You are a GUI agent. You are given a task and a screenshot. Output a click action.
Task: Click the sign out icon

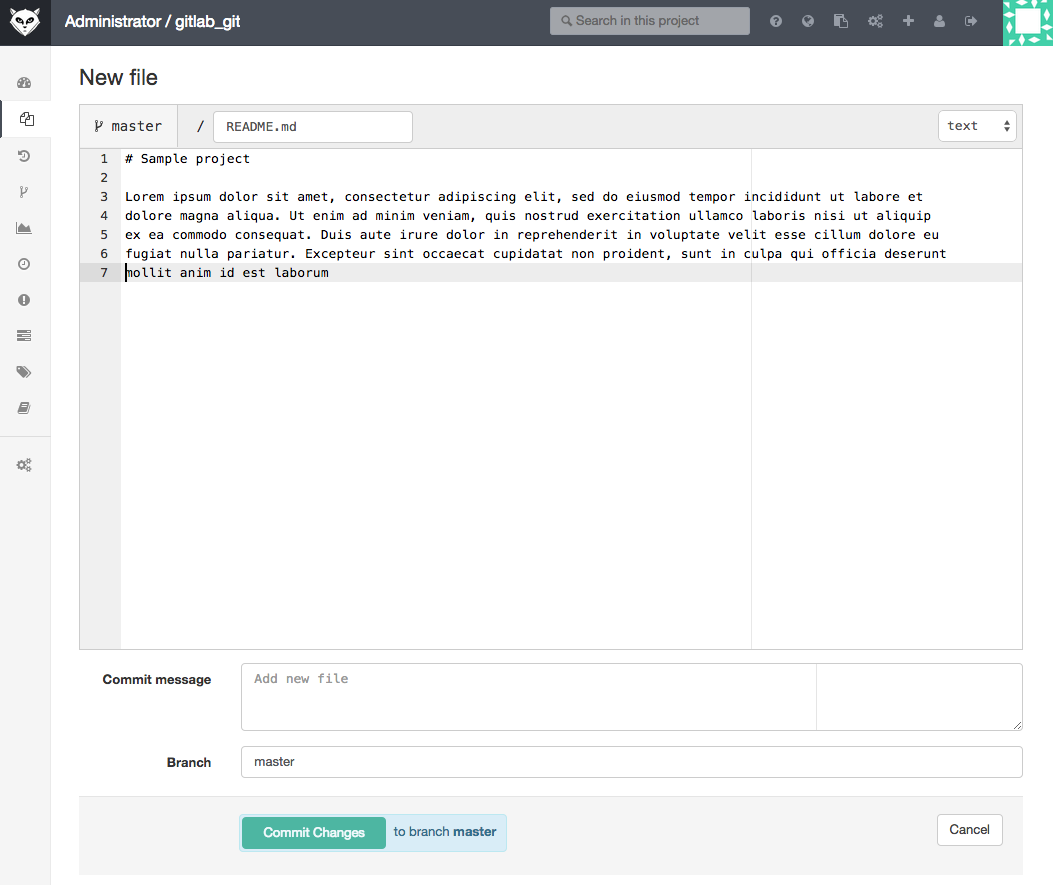[971, 21]
